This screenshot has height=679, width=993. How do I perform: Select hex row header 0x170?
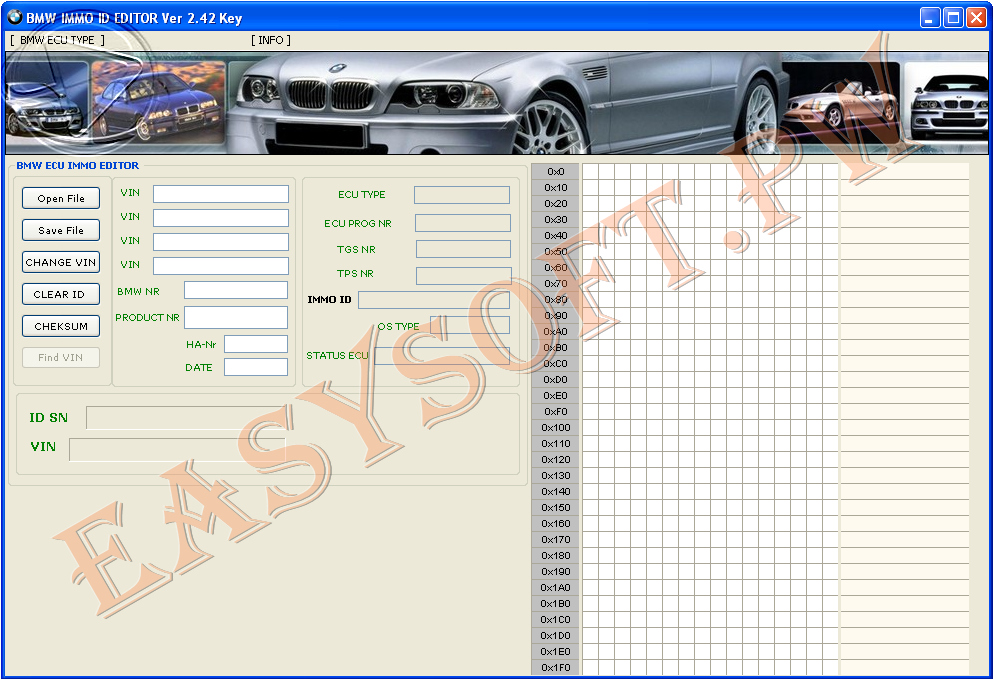click(x=555, y=540)
